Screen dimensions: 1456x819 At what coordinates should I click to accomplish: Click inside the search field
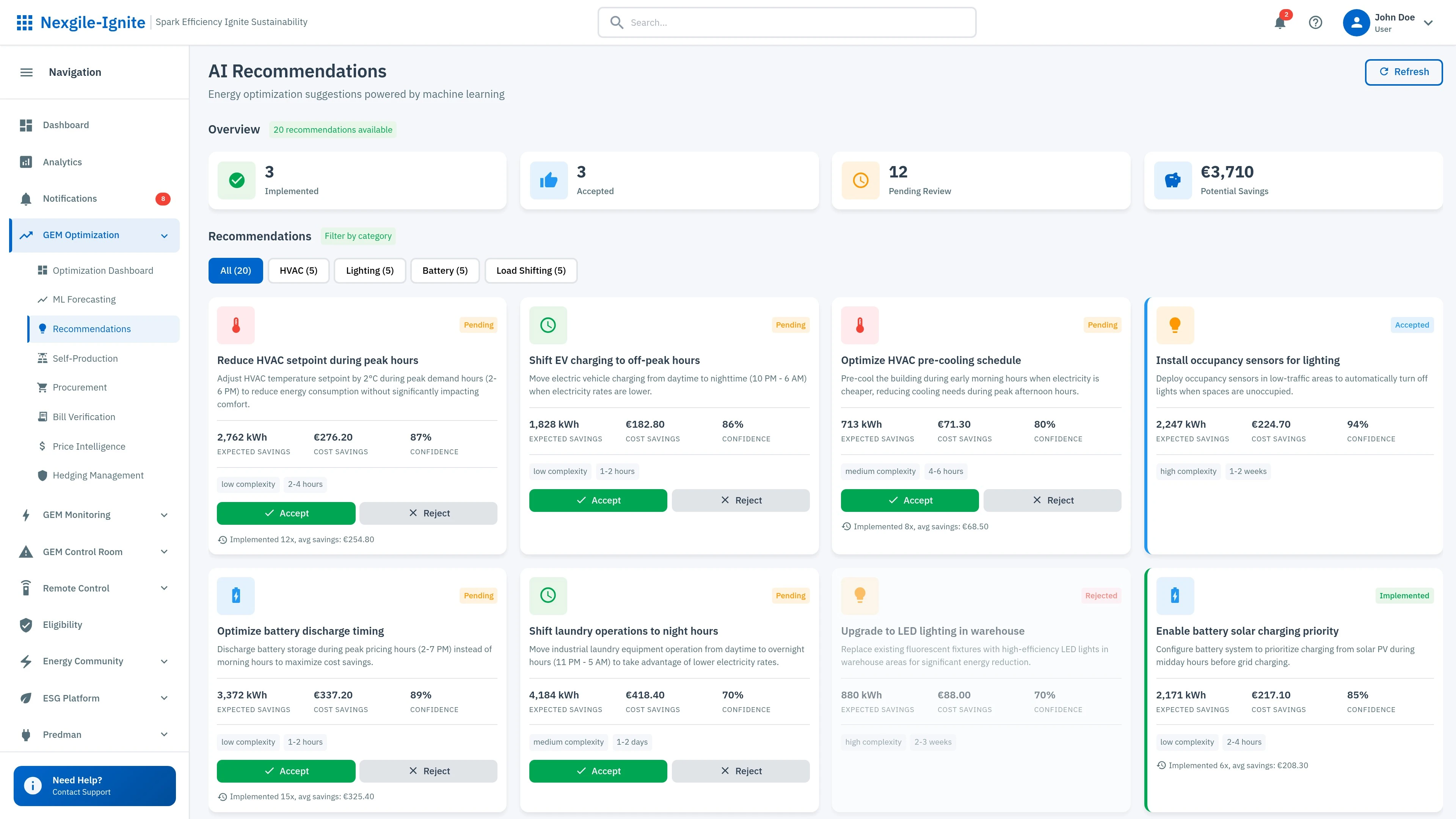click(x=786, y=23)
